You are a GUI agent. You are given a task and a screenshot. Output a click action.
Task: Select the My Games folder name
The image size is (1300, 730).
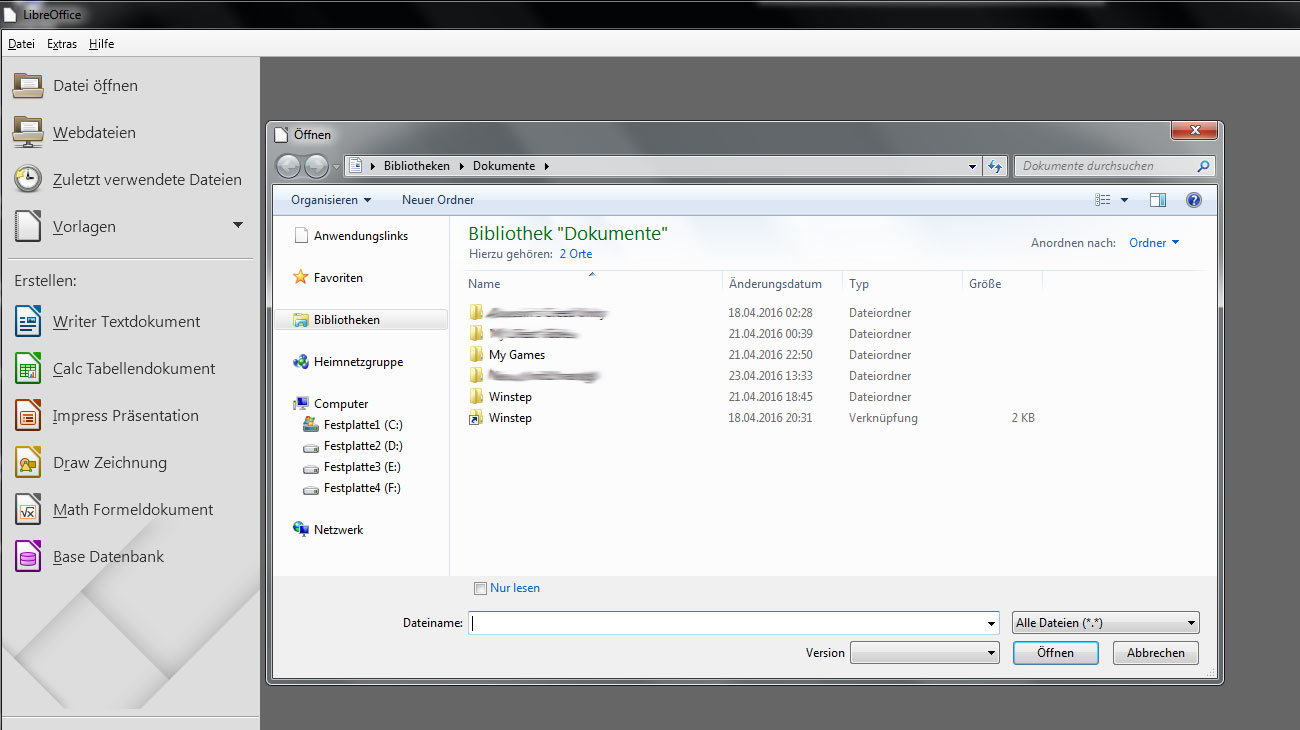click(x=517, y=355)
